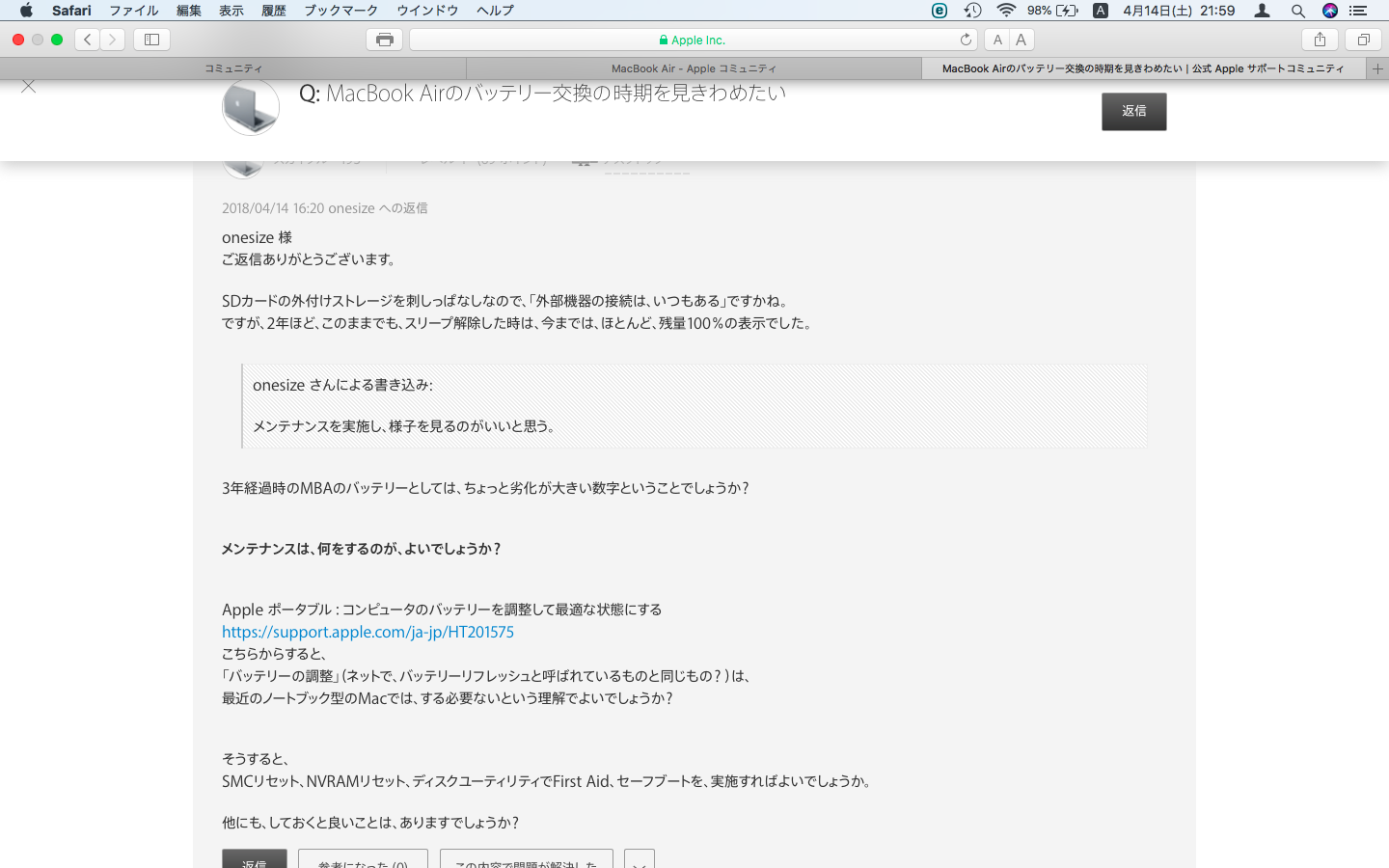Open the support.apple.com HT201575 link

coord(368,632)
